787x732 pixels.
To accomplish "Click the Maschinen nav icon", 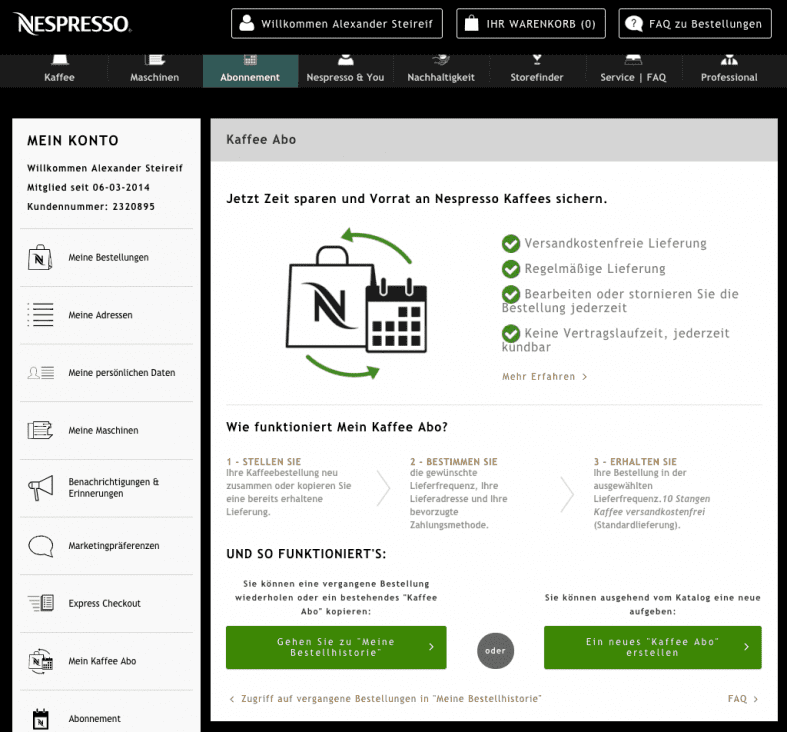I will coord(155,60).
